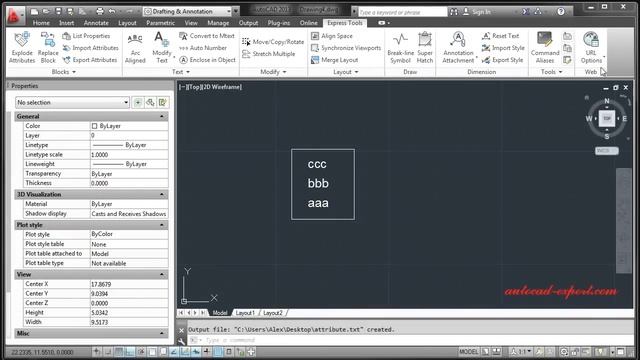This screenshot has width=640, height=360.
Task: Toggle Grid Display in status bar
Action: click(119, 351)
